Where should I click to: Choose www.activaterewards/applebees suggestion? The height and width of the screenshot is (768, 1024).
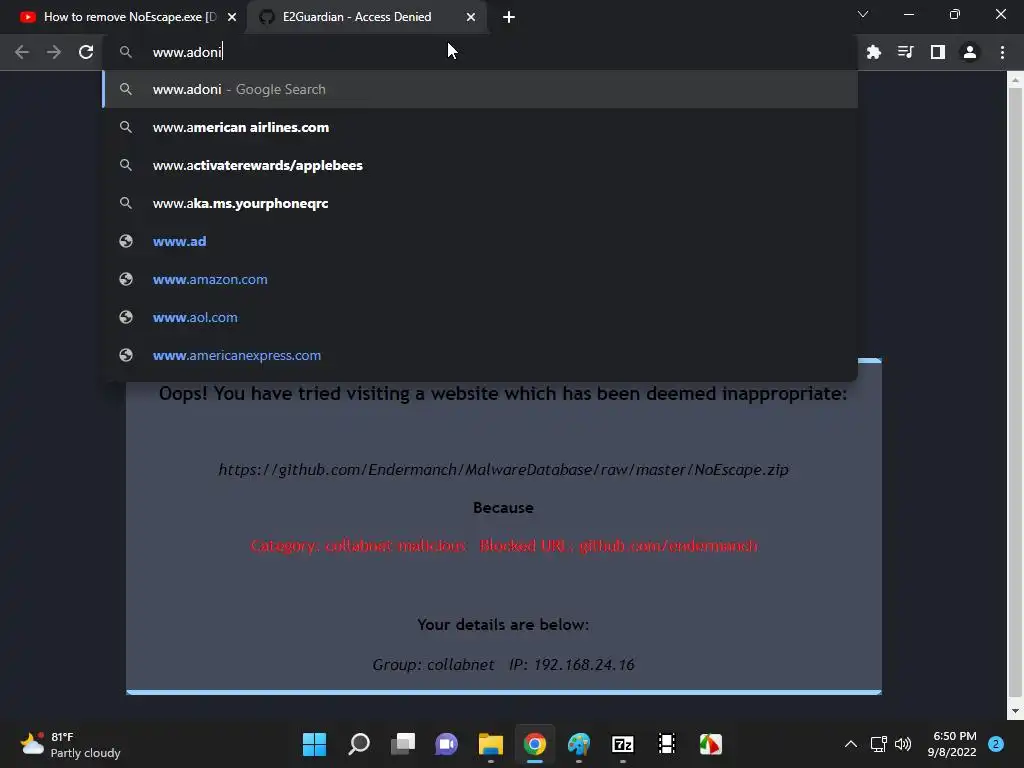coord(480,165)
